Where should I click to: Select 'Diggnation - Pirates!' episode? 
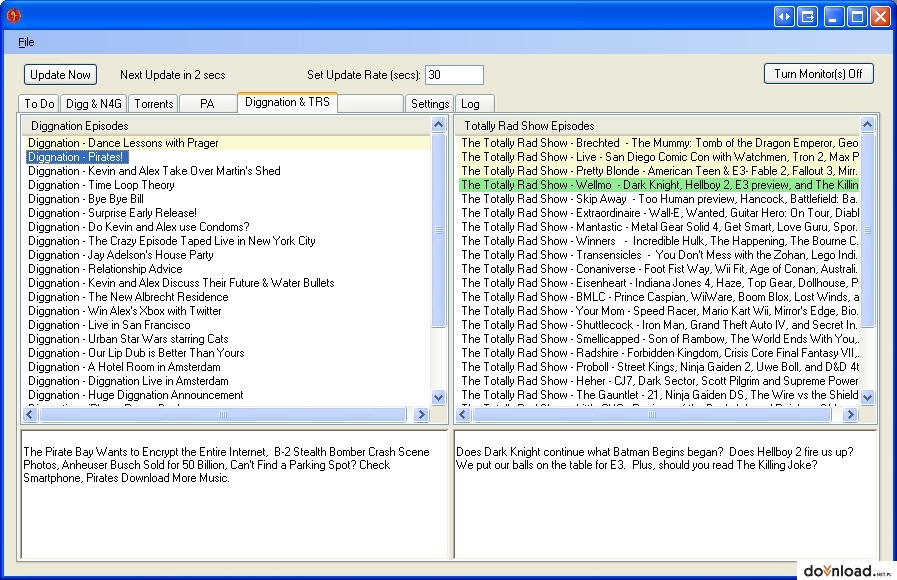(76, 157)
